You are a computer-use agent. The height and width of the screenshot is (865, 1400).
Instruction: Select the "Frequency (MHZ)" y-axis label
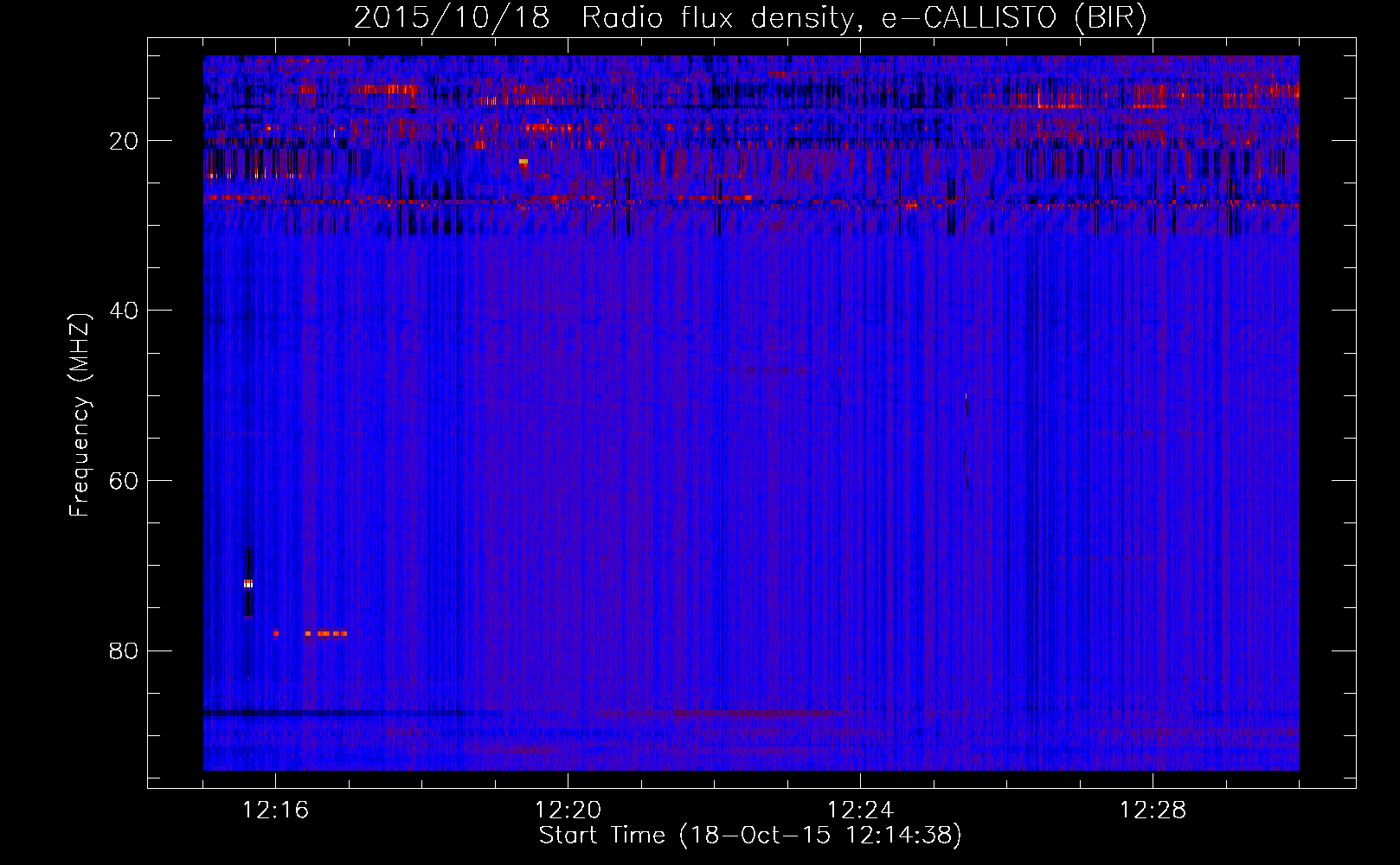pyautogui.click(x=80, y=415)
